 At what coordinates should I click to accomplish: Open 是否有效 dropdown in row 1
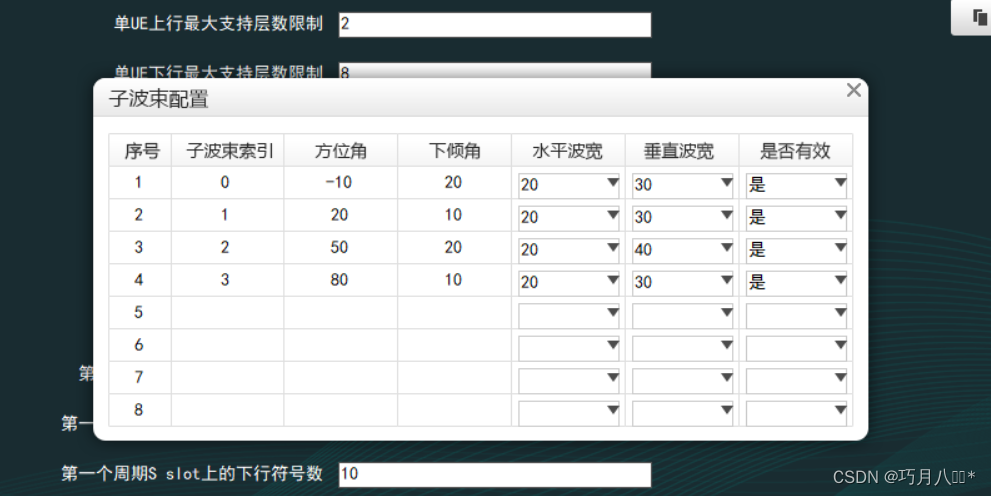point(796,184)
